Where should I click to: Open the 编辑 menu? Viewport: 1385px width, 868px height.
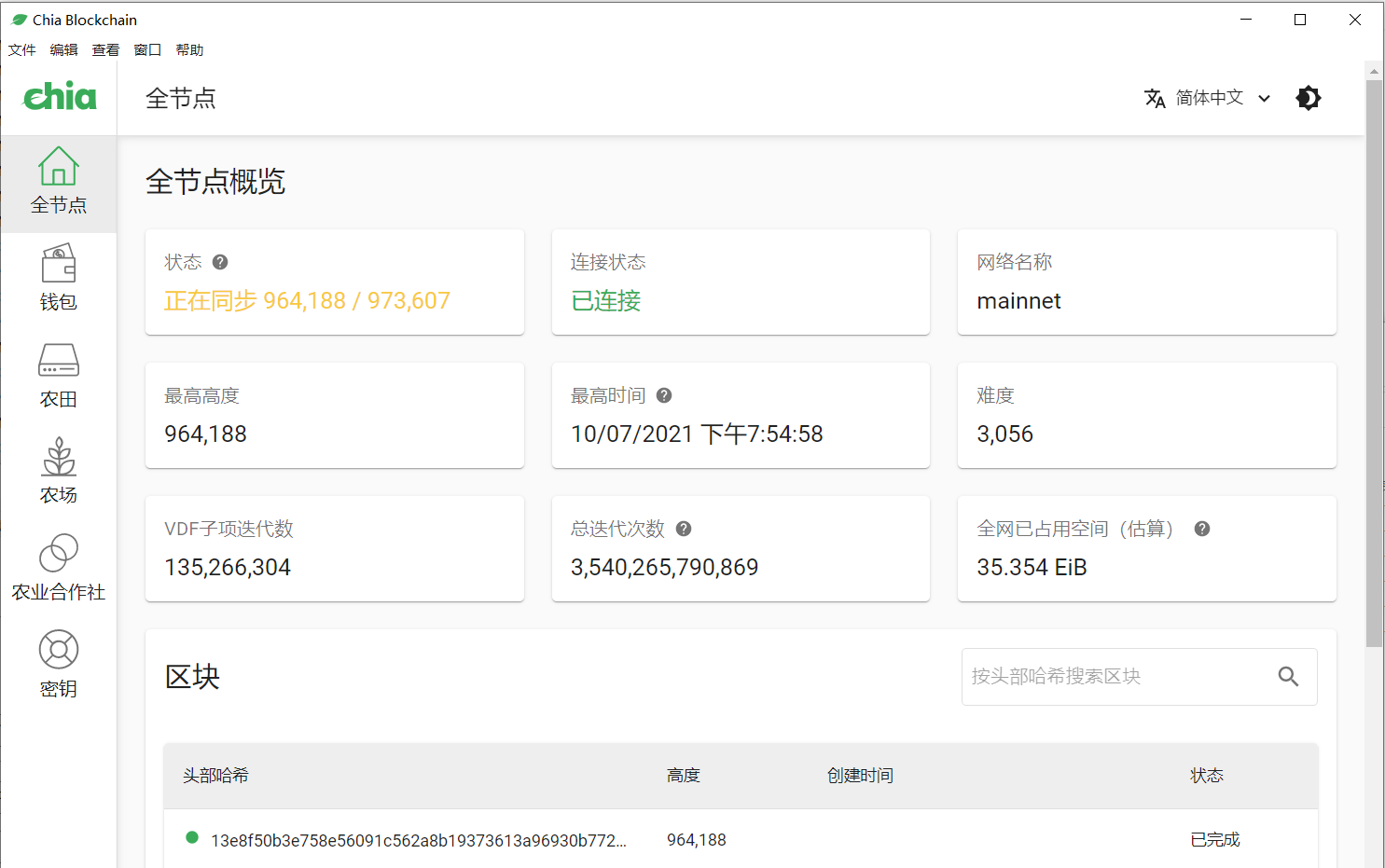pyautogui.click(x=64, y=50)
